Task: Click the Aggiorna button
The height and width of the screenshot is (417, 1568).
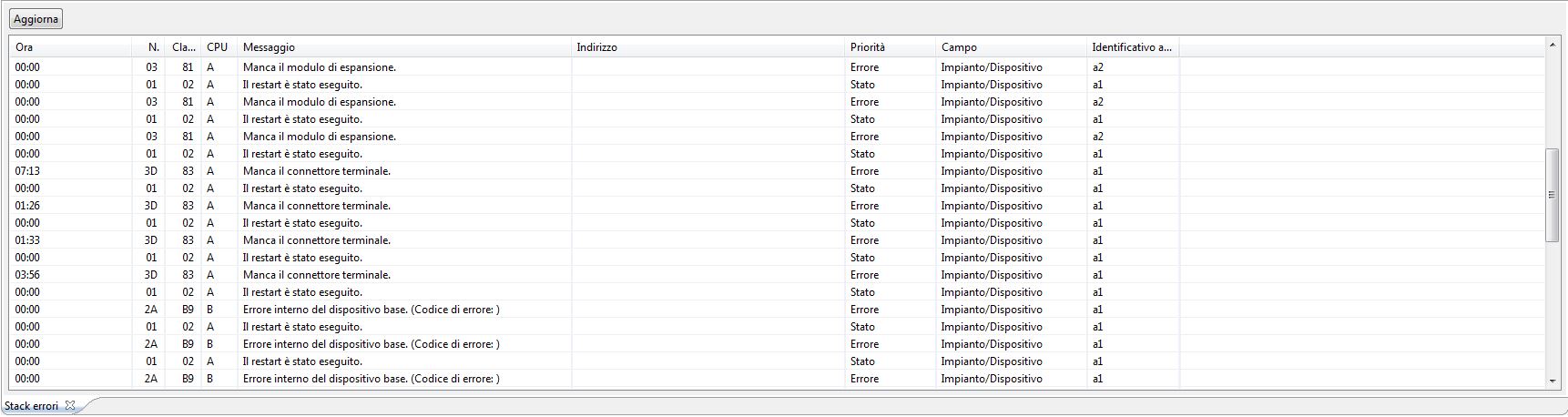Action: (36, 19)
